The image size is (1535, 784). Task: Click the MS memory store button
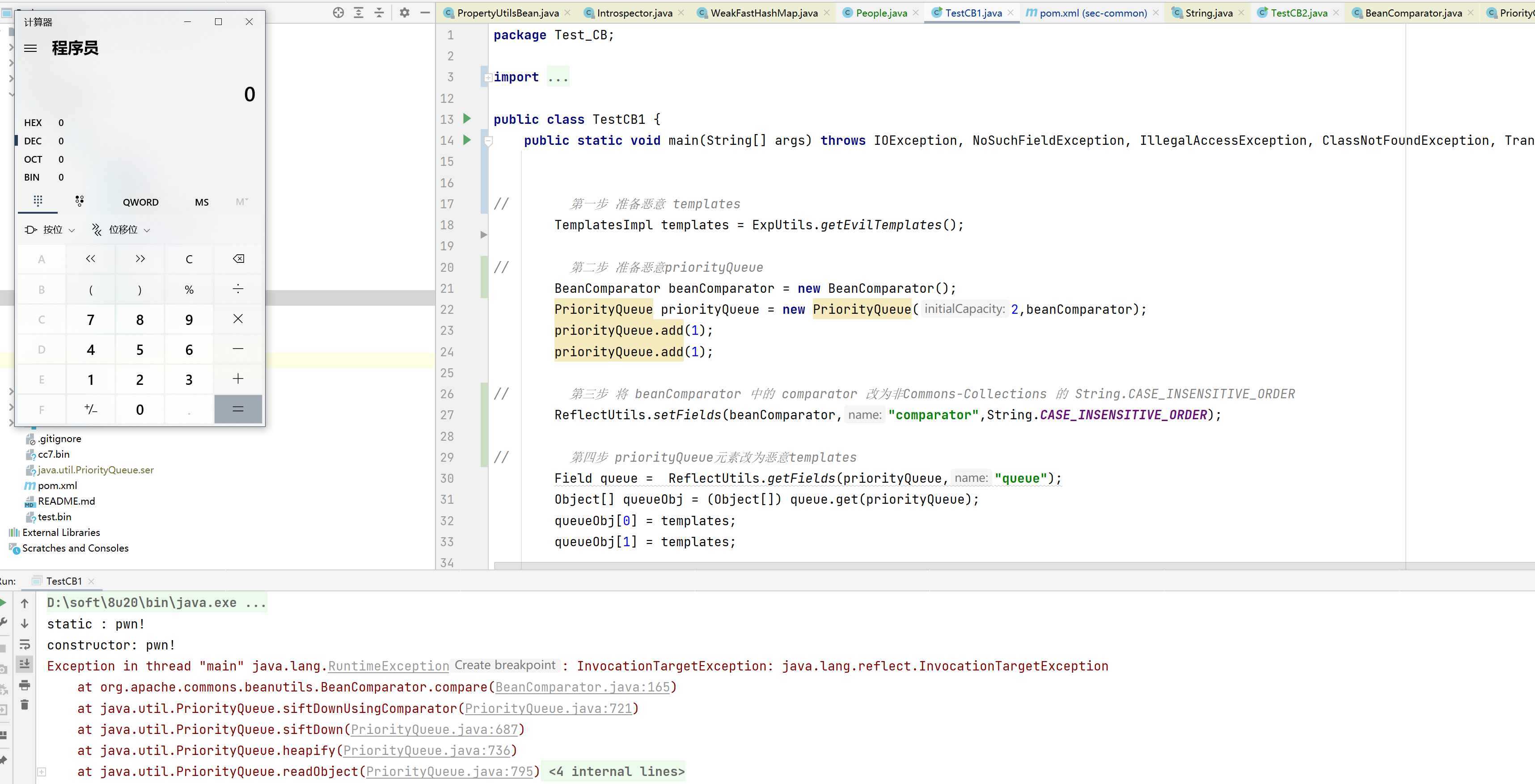[x=201, y=202]
